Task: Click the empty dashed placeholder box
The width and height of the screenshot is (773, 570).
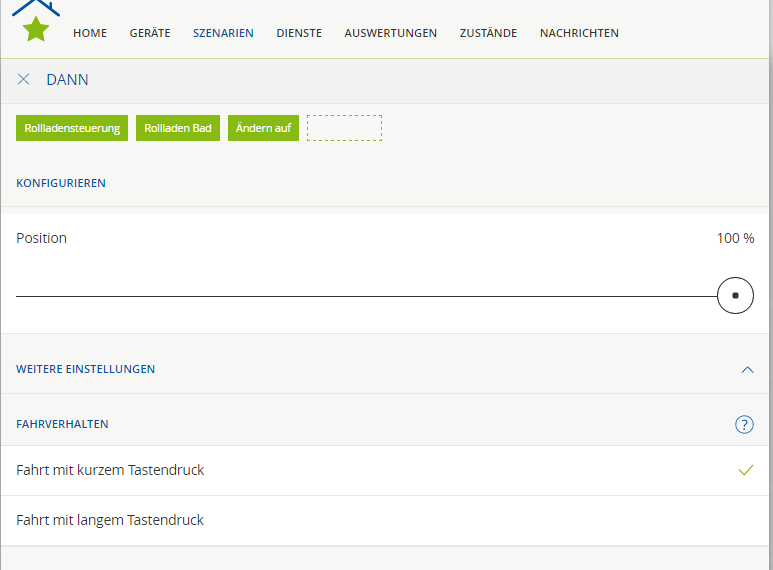Action: click(344, 128)
